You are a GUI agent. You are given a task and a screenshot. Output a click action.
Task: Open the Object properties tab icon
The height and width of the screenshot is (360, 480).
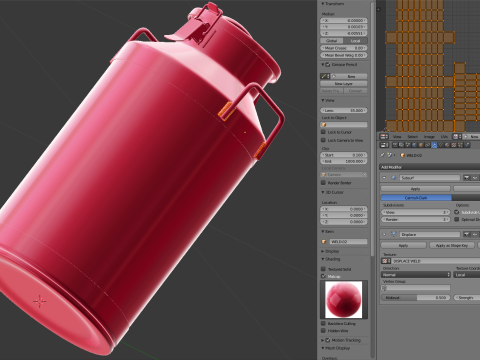[421, 145]
